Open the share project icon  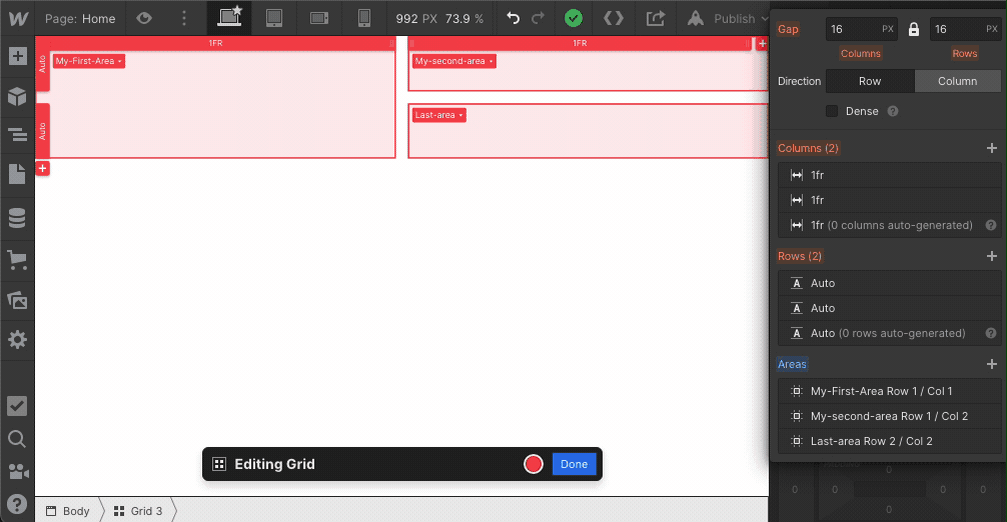click(655, 18)
